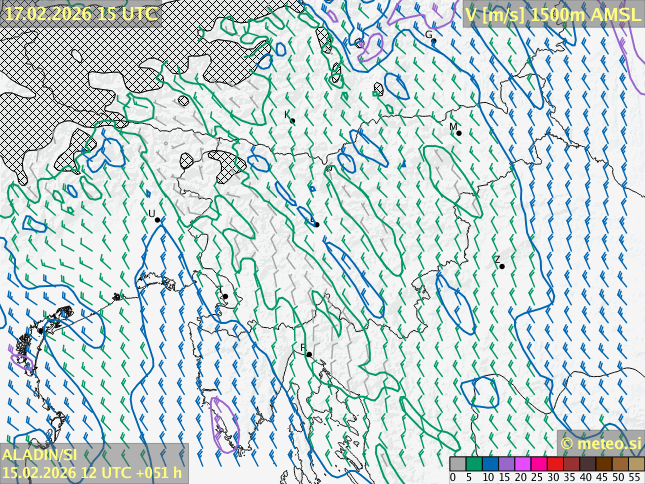This screenshot has width=645, height=484.
Task: Click the station marker labeled Z
Action: tap(501, 266)
